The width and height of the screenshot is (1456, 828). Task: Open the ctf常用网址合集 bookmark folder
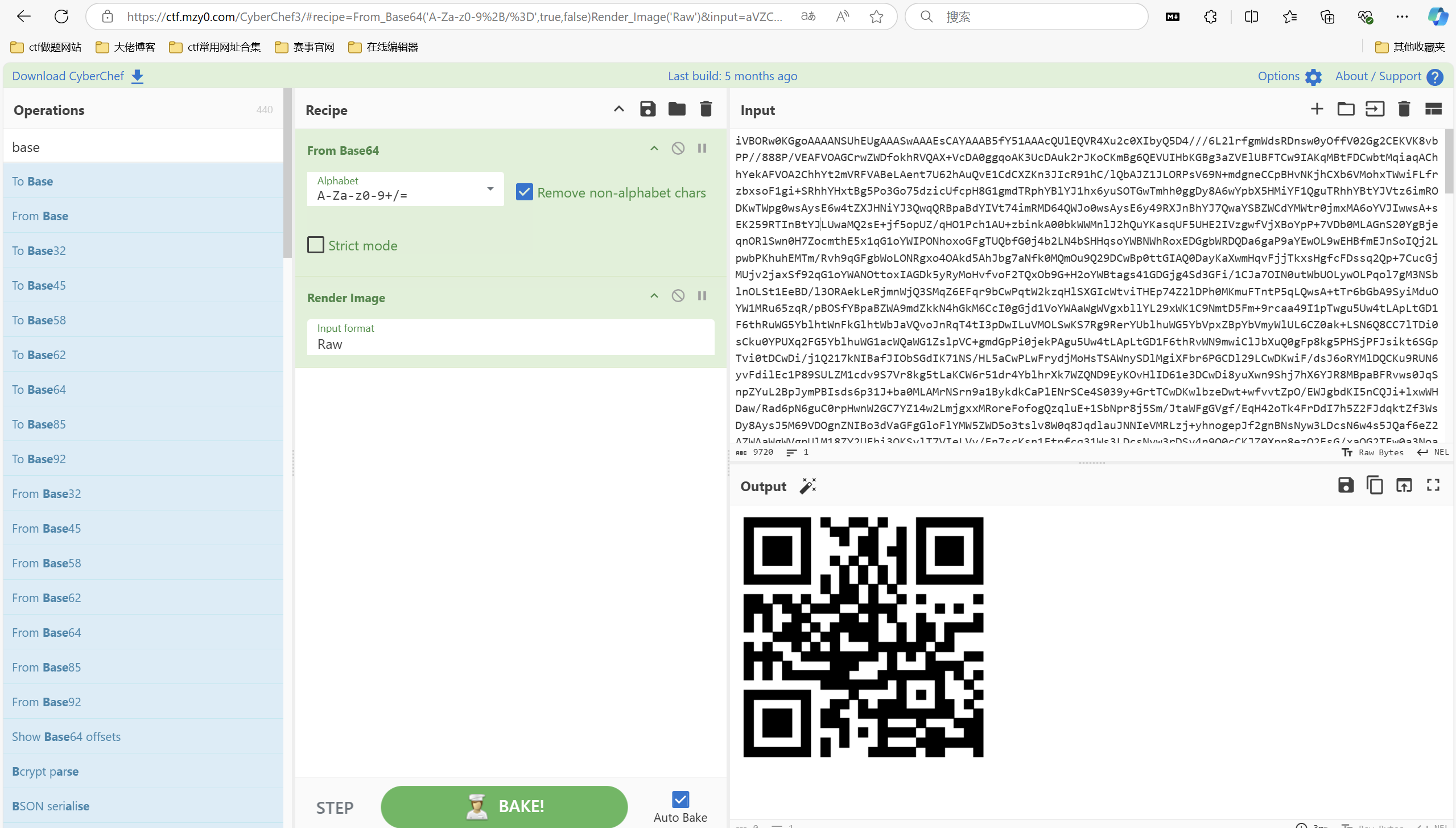coord(215,47)
